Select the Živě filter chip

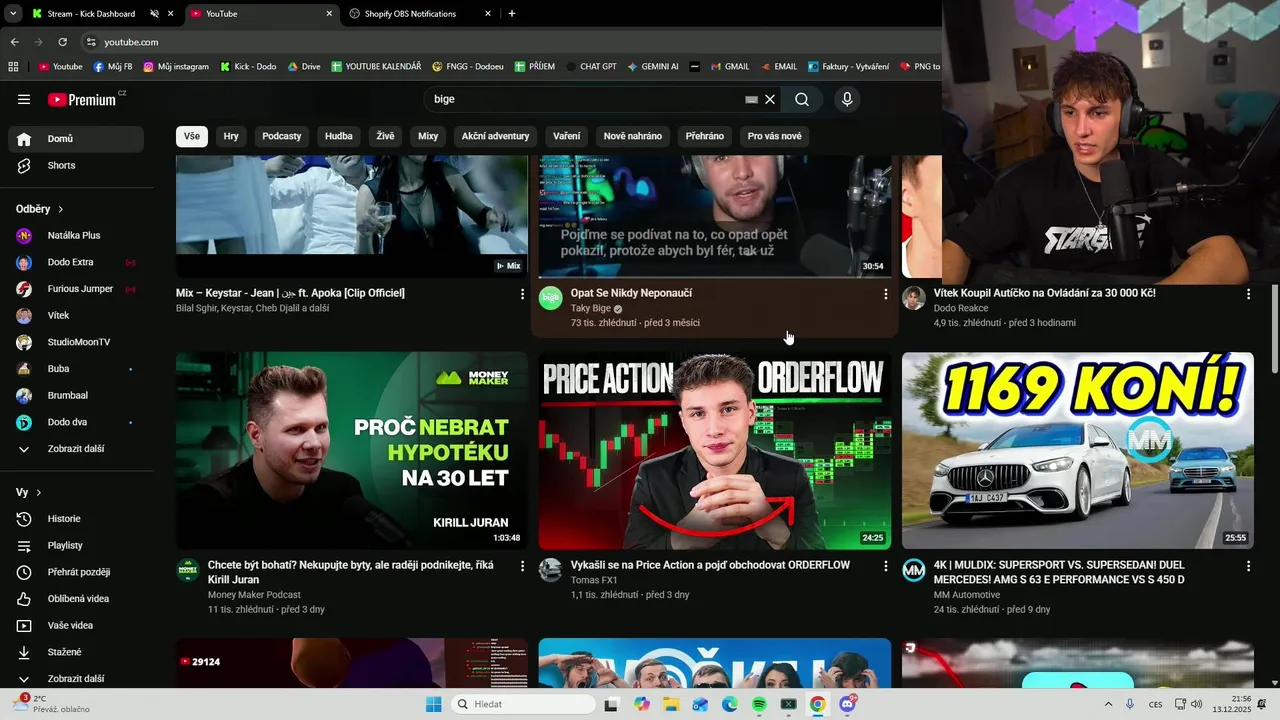click(386, 136)
